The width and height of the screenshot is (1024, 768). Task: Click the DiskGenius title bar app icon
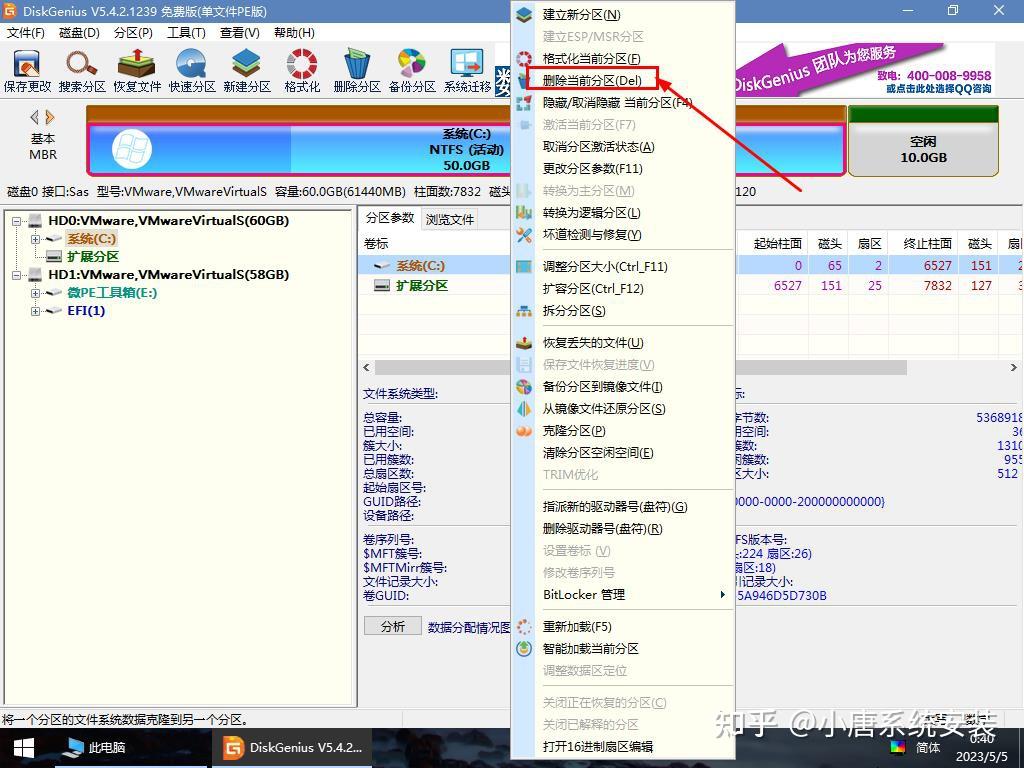pos(10,11)
